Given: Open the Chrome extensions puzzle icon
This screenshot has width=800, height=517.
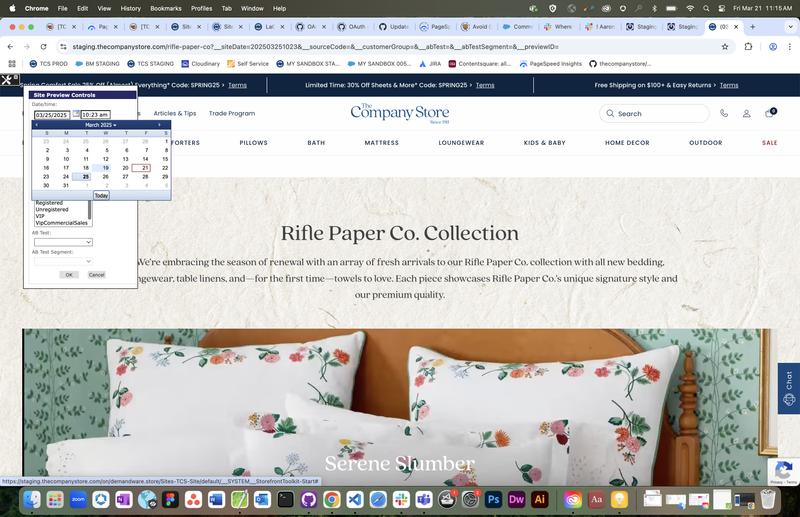Looking at the screenshot, I should 749,46.
